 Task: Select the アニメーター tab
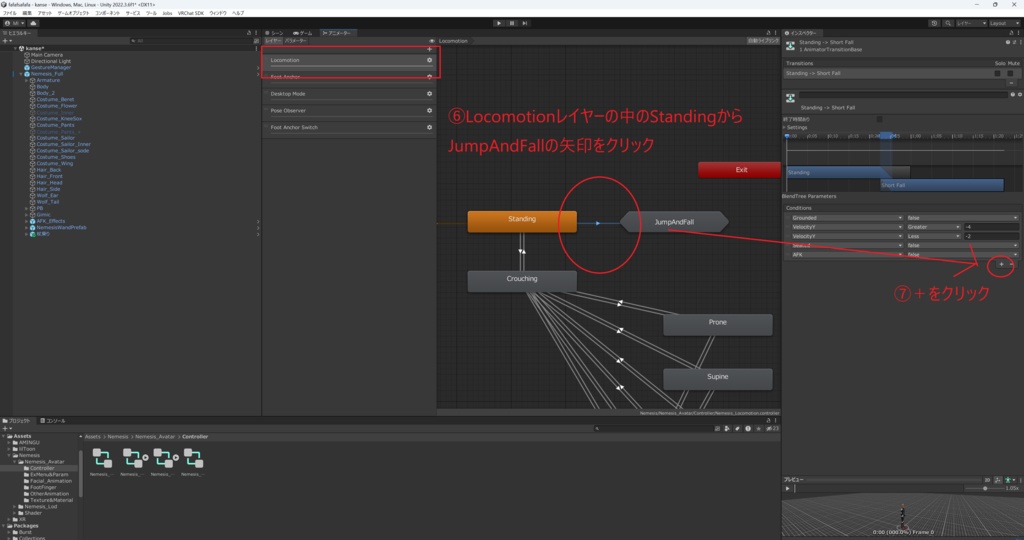(x=337, y=33)
